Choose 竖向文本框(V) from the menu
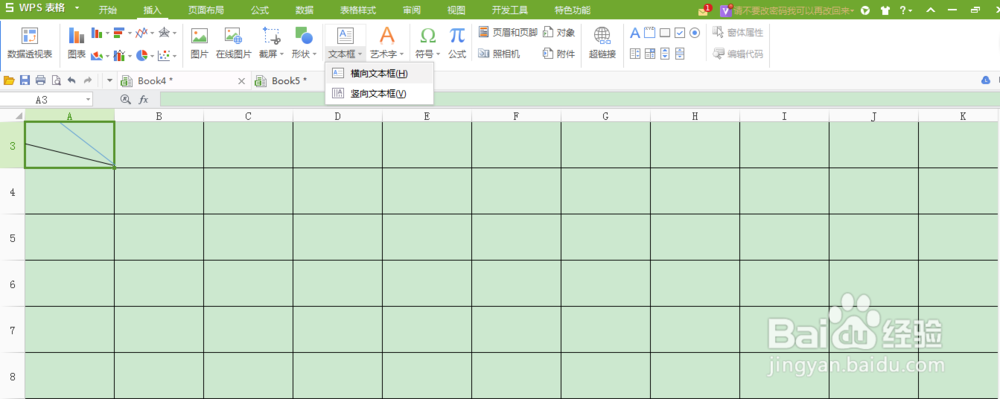The width and height of the screenshot is (1000, 399). pos(379,94)
